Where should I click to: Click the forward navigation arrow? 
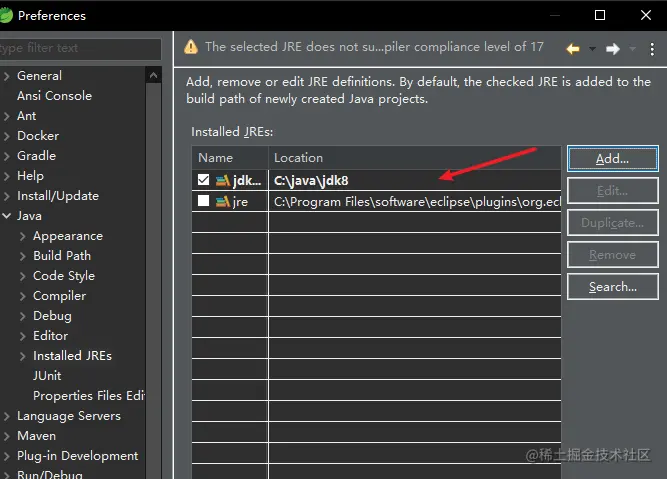(x=613, y=49)
